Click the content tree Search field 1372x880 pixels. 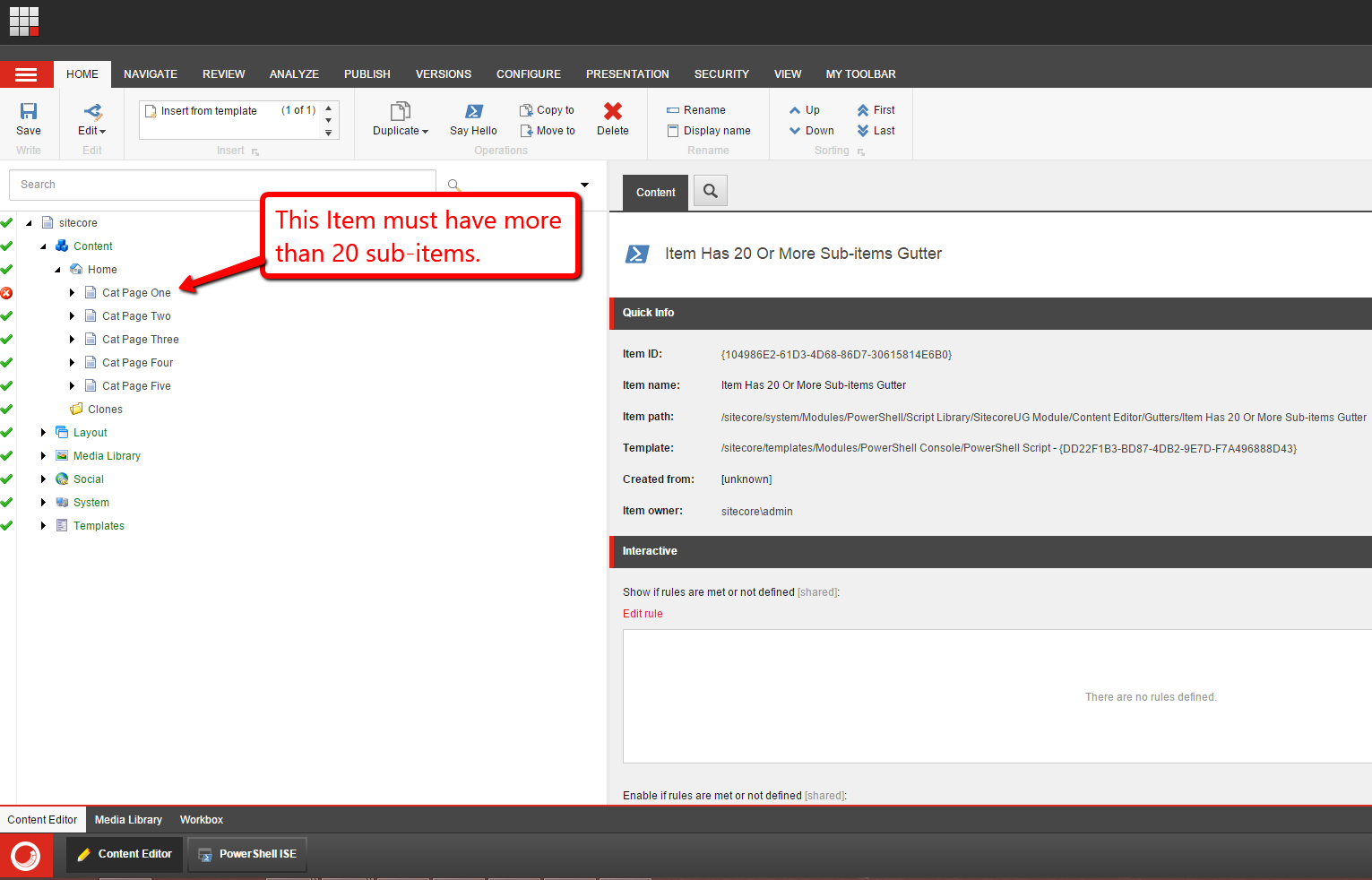[222, 185]
